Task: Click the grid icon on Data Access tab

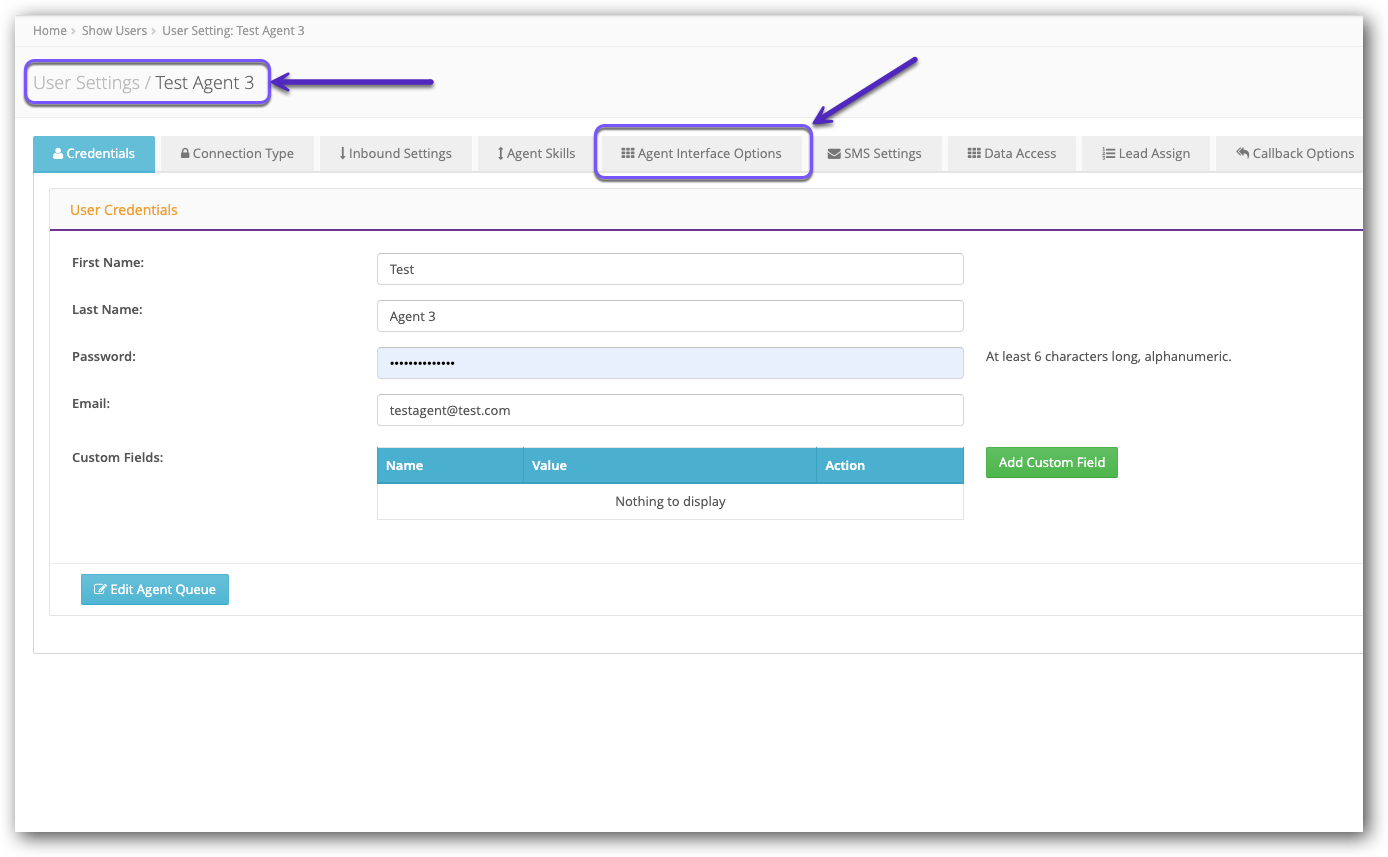Action: tap(972, 153)
